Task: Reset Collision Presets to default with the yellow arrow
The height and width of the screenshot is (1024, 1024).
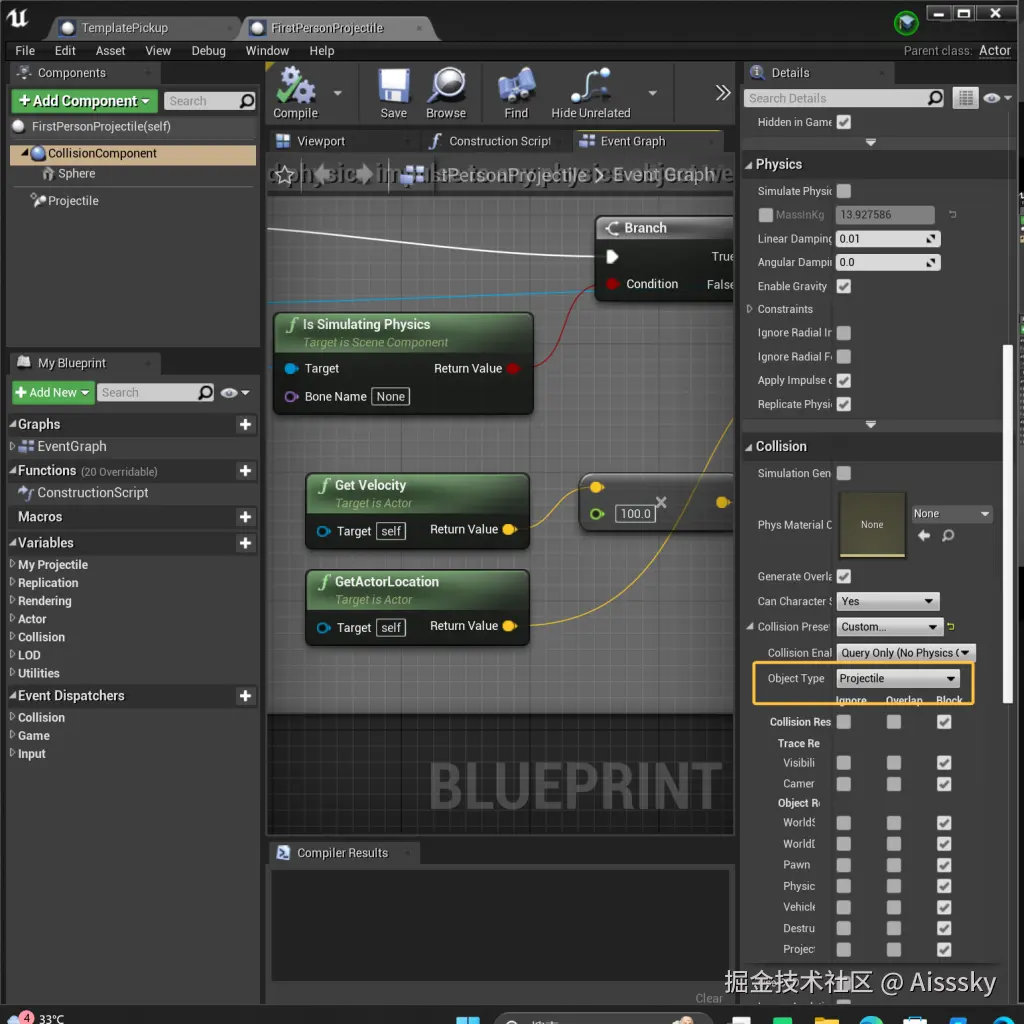Action: tap(951, 626)
